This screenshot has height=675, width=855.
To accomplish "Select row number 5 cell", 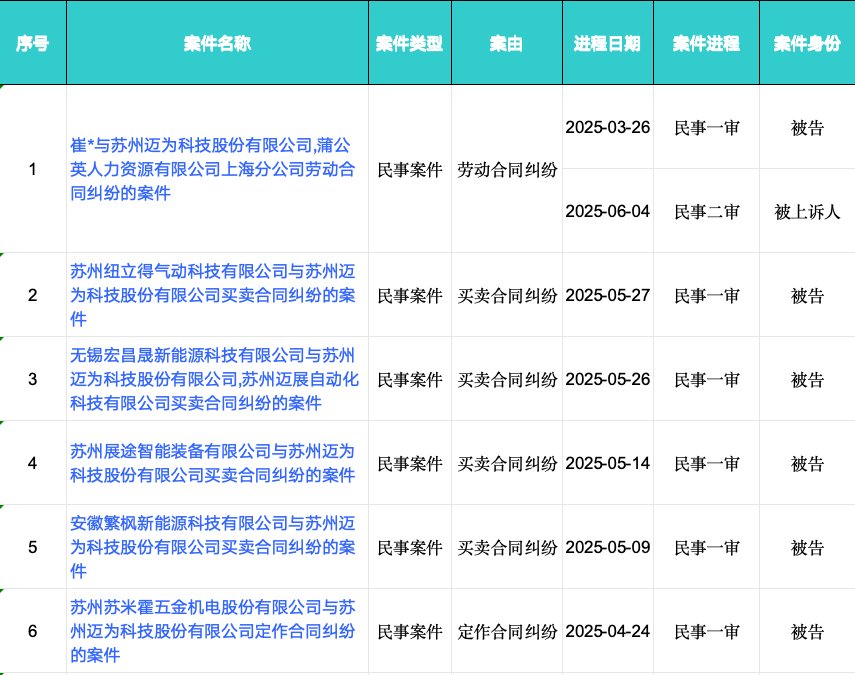I will (x=33, y=547).
